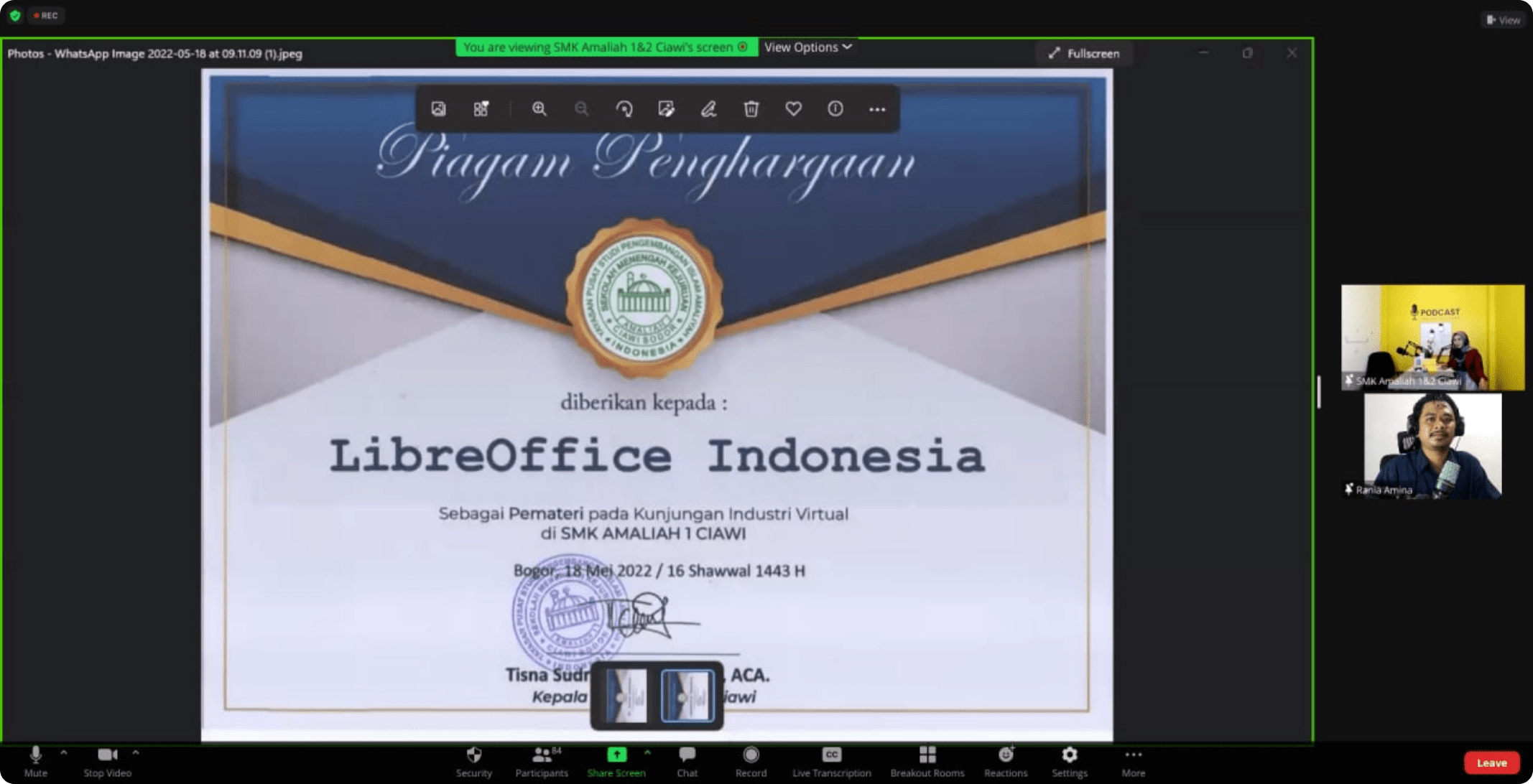Mute the microphone in Zoom
The height and width of the screenshot is (784, 1533).
[x=35, y=762]
